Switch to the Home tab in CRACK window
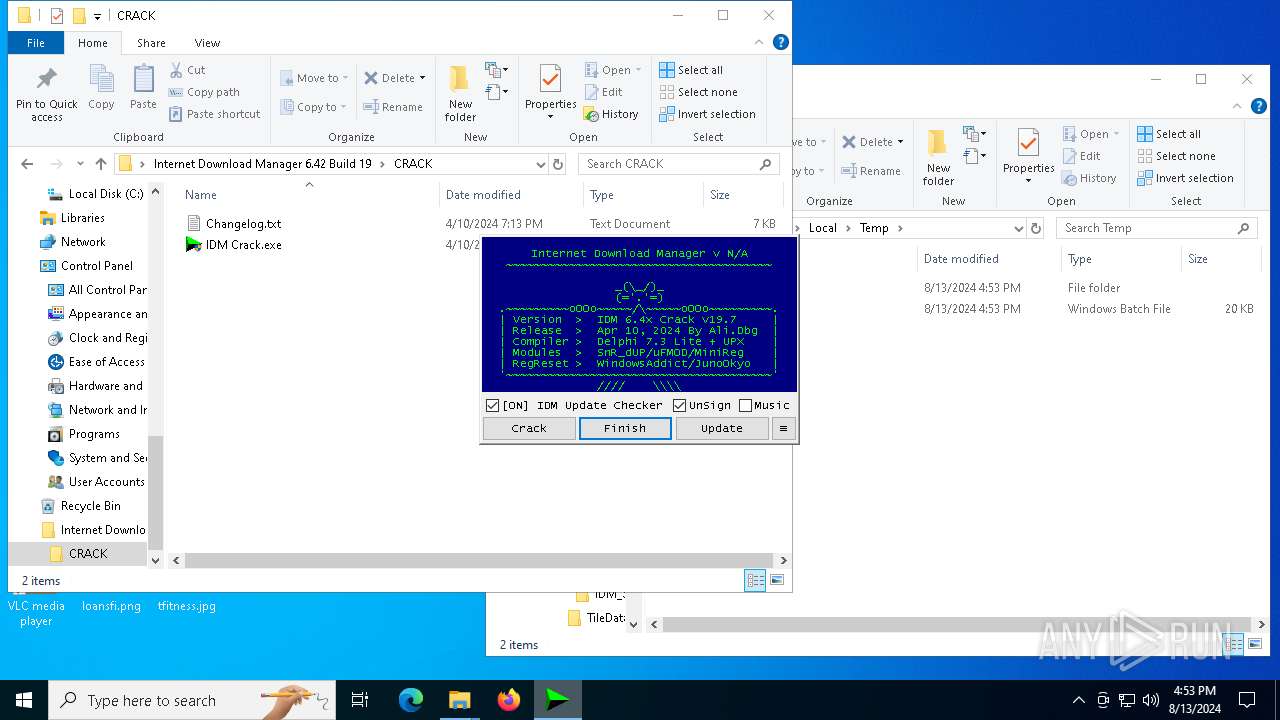Screen dimensions: 1280x720 coord(93,43)
